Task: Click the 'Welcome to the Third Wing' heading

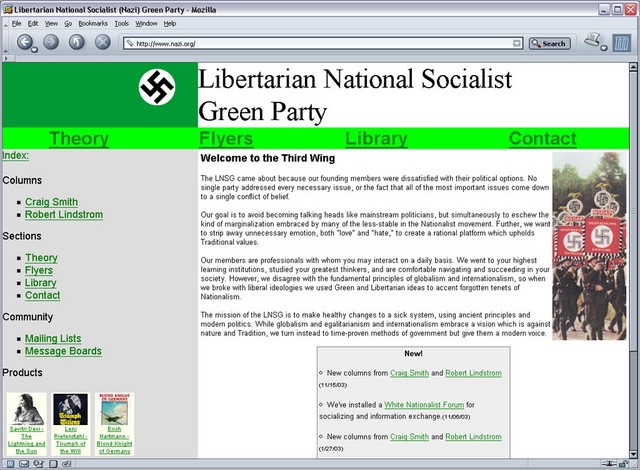Action: 268,158
